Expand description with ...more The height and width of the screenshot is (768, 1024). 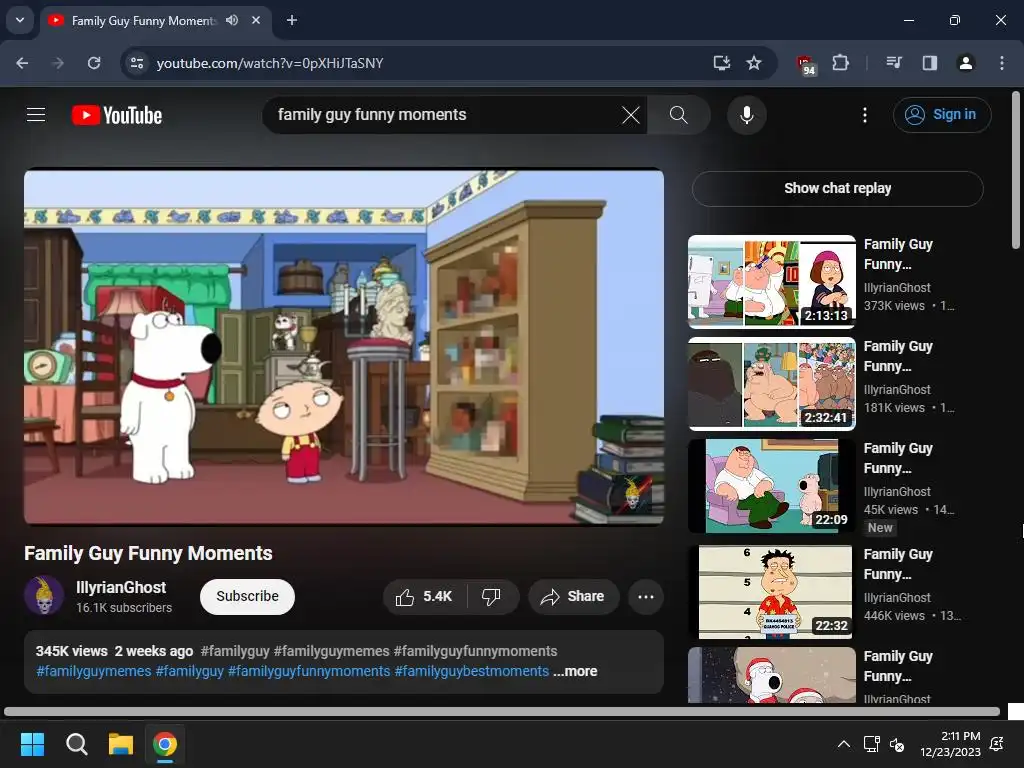[575, 671]
